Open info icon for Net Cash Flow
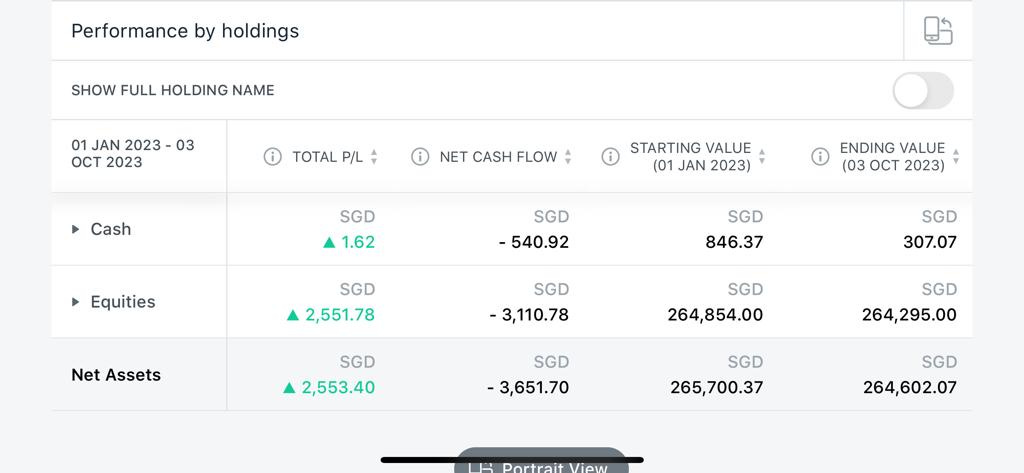 (420, 157)
